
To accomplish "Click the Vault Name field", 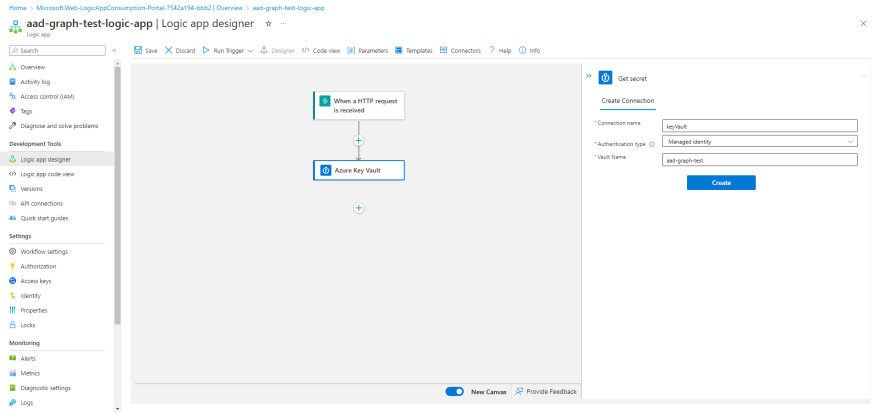I will (x=760, y=160).
